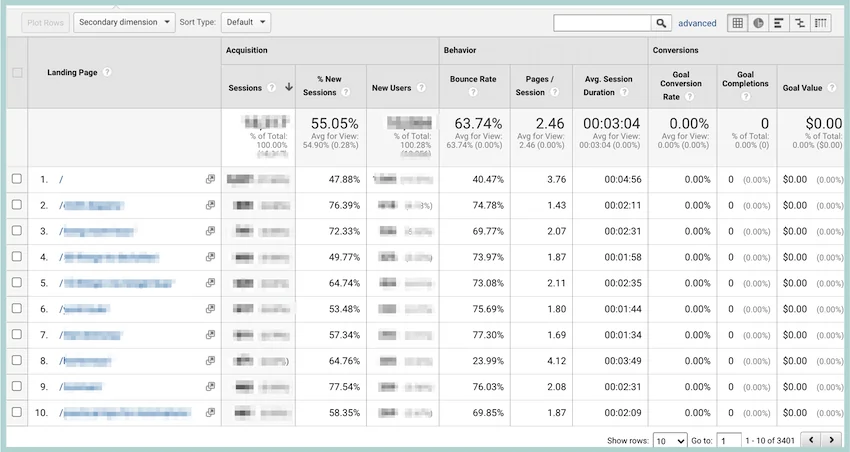Screen dimensions: 850x452
Task: Show help for Bounce Rate metric
Action: click(x=473, y=92)
